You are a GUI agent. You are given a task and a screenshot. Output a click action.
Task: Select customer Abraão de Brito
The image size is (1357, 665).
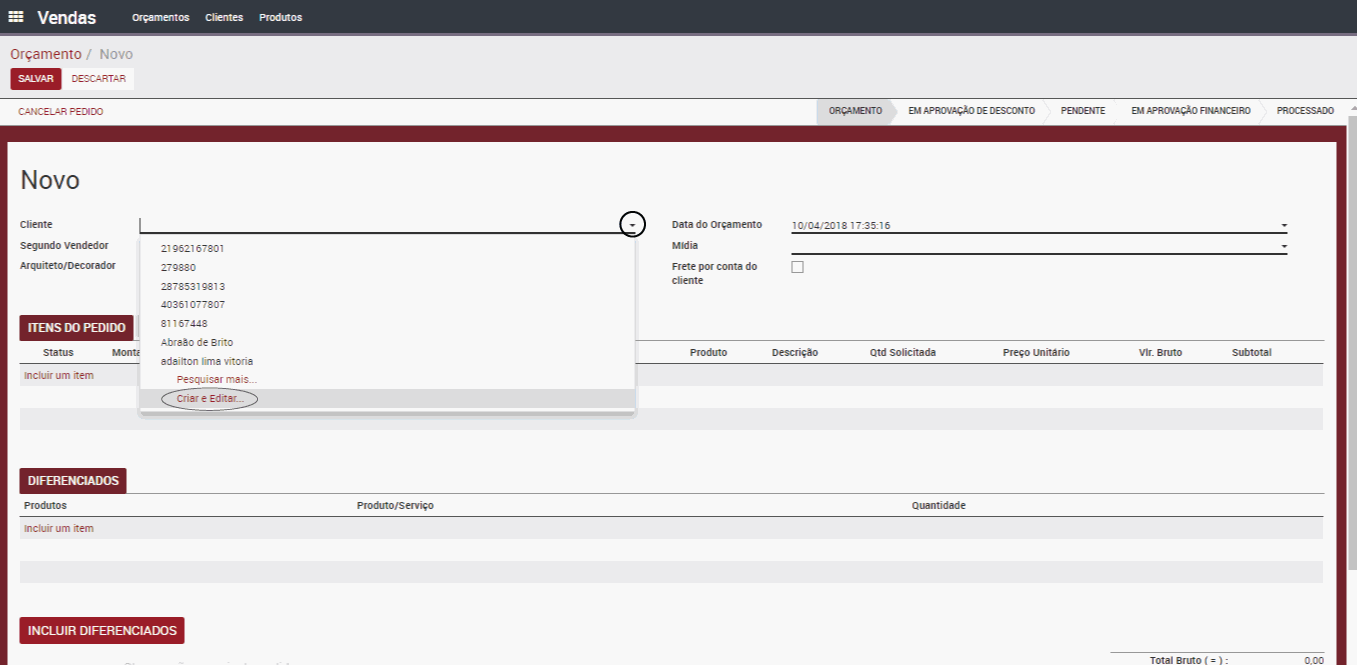pyautogui.click(x=197, y=342)
